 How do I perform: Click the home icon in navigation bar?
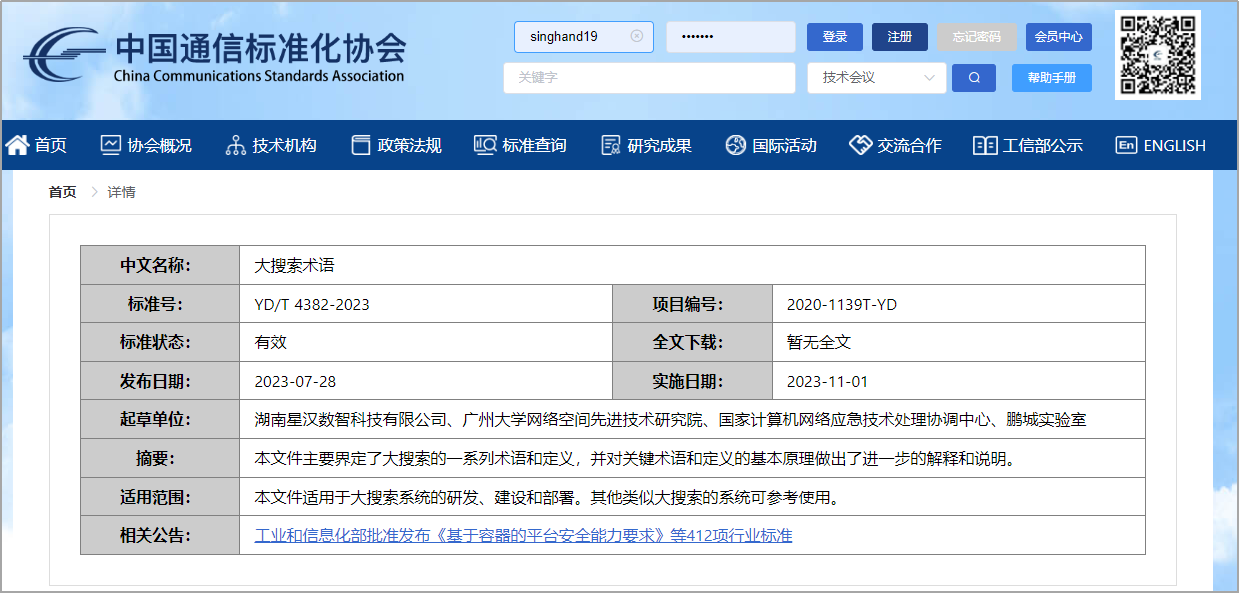[17, 145]
